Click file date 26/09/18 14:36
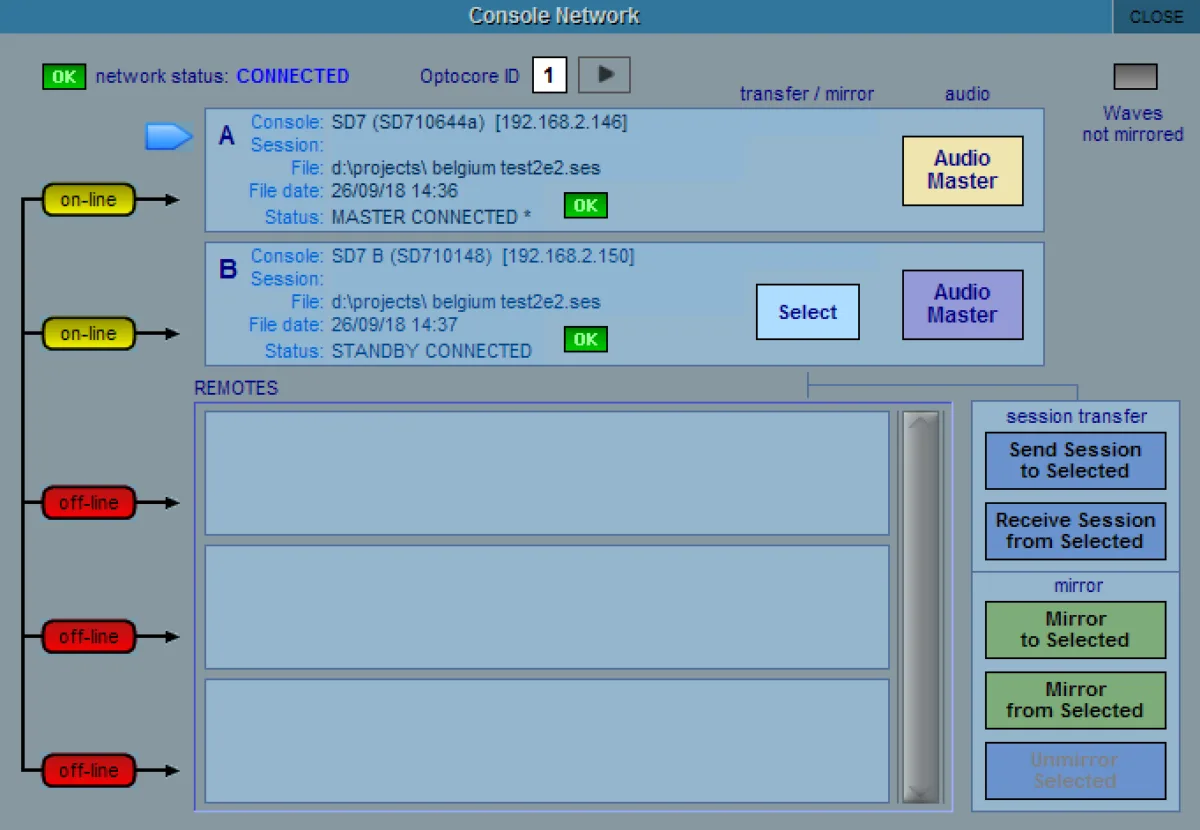 point(394,191)
